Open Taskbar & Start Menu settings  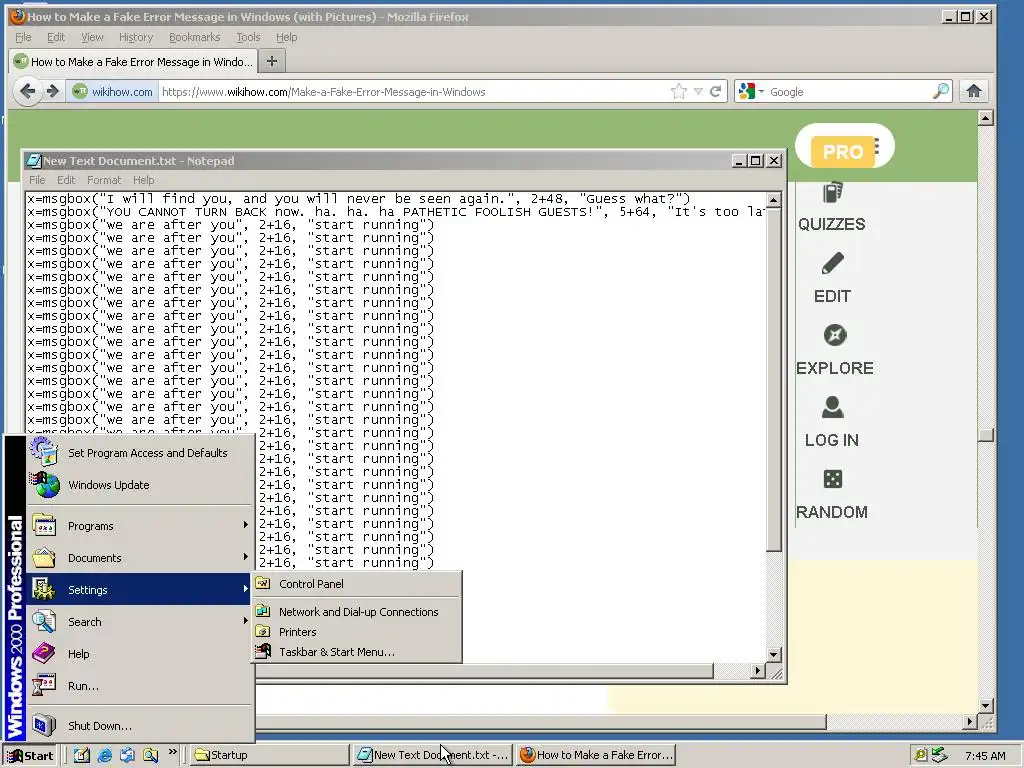(x=357, y=652)
